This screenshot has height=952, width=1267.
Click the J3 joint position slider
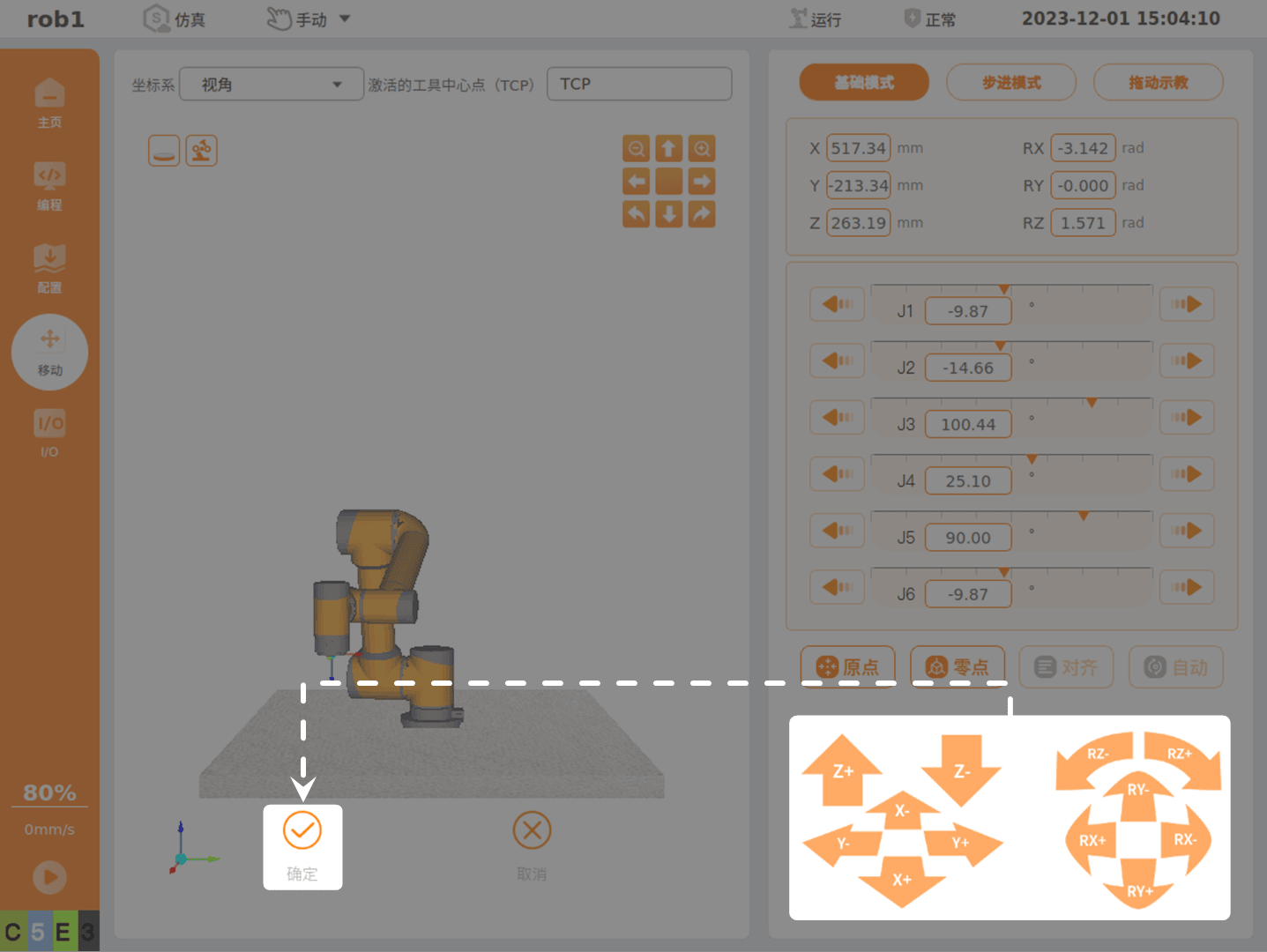pos(1011,403)
